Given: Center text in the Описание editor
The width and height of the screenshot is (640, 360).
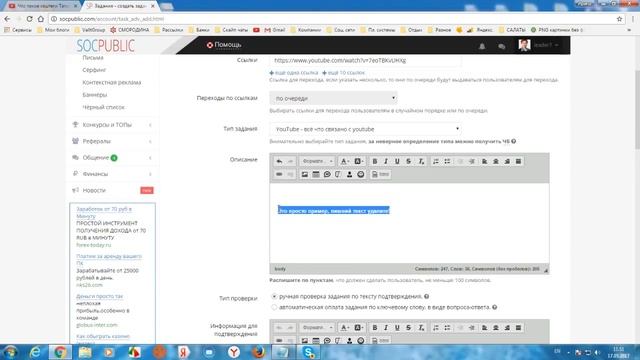Looking at the screenshot, I should [496, 161].
